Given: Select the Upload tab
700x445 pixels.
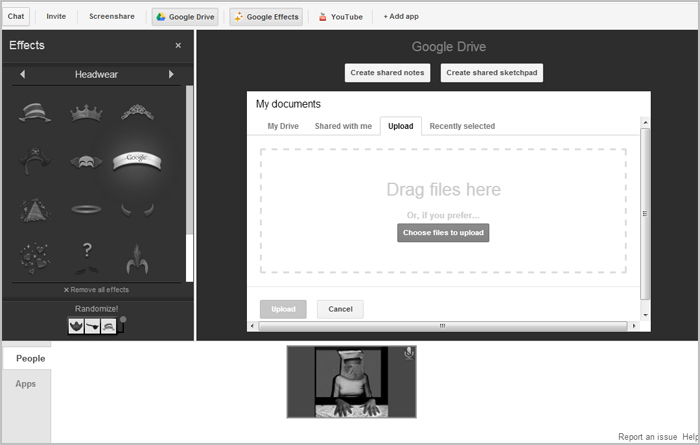Looking at the screenshot, I should [400, 126].
